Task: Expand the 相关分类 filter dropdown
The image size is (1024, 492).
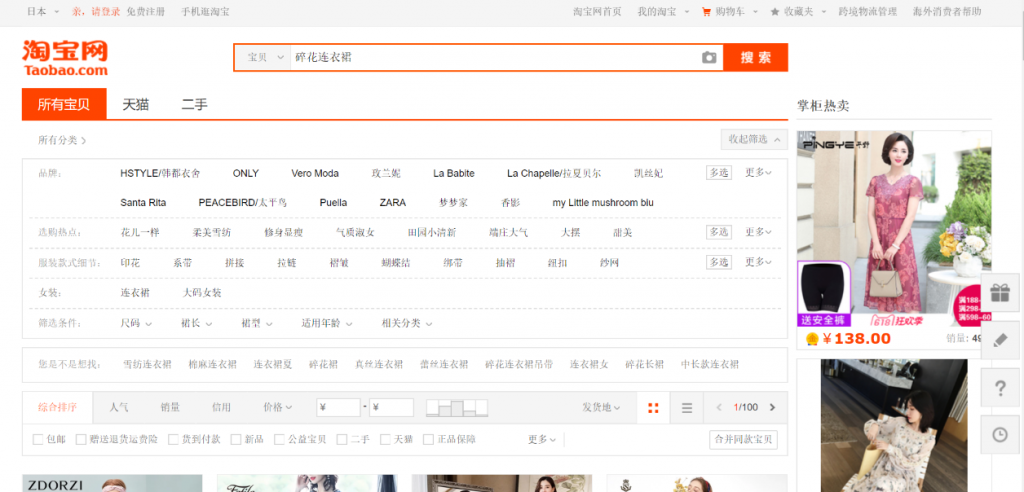Action: pos(407,323)
